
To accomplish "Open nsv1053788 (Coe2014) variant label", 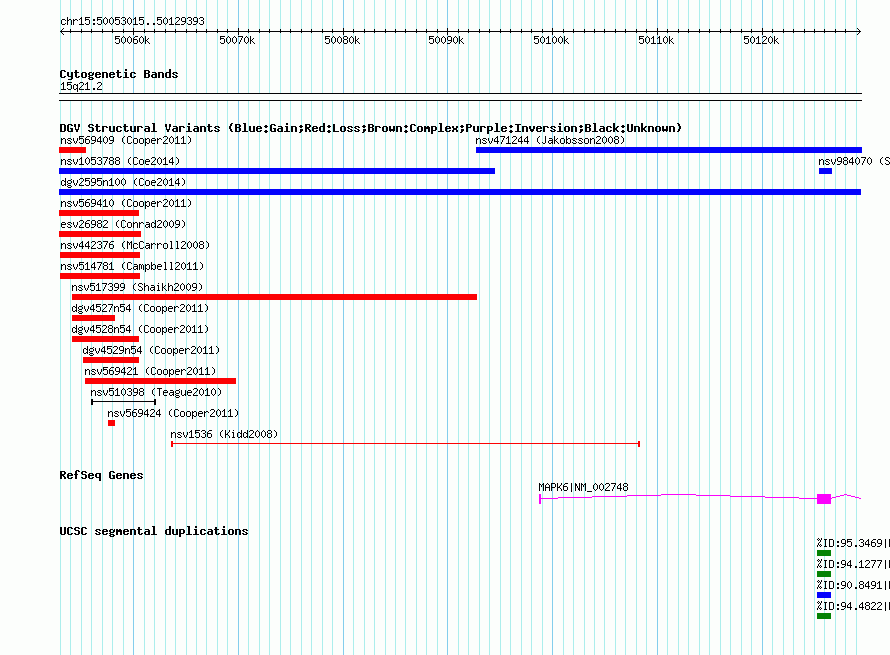I will 120,161.
